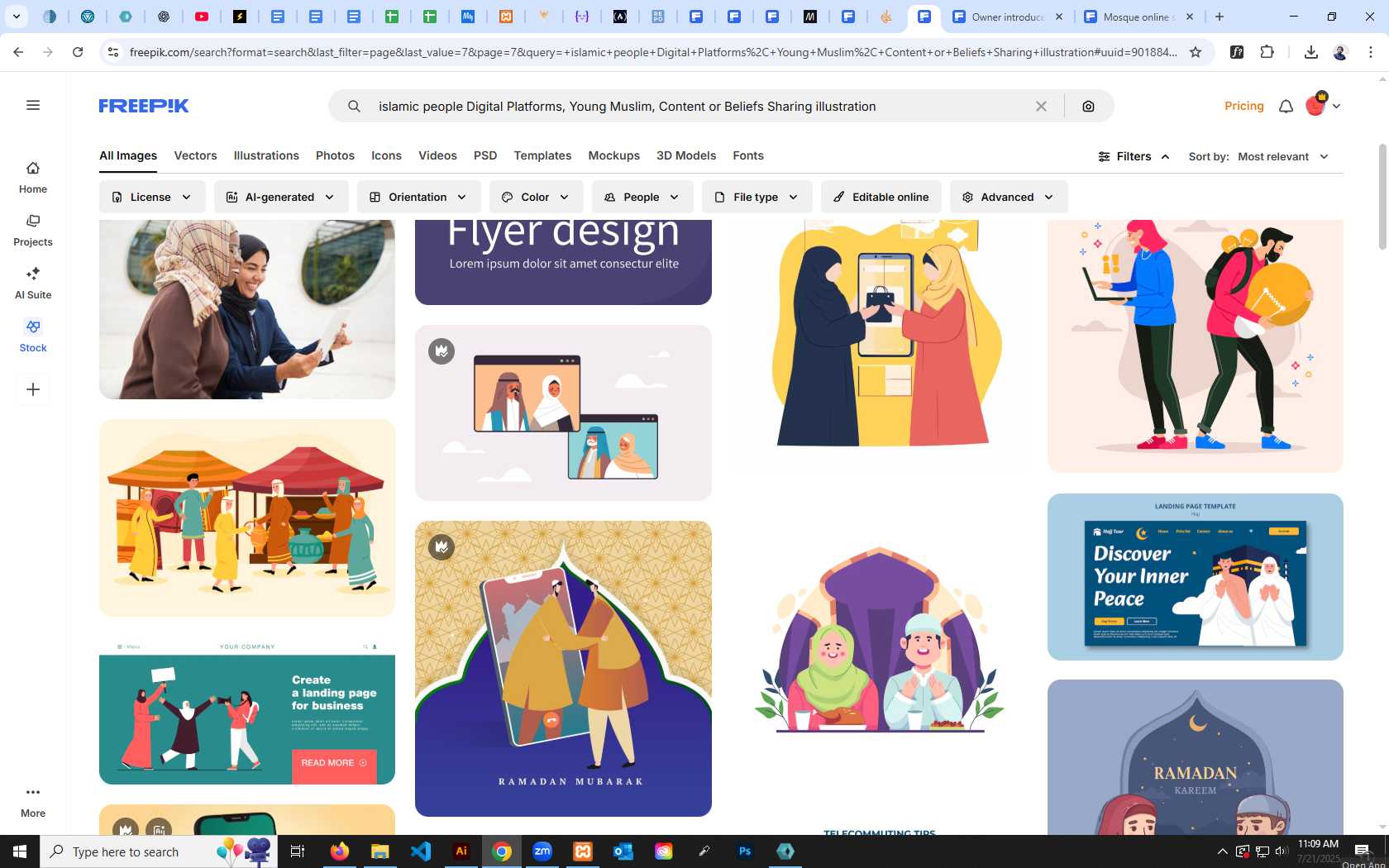The image size is (1389, 868).
Task: Open the notifications bell
Action: (1286, 106)
